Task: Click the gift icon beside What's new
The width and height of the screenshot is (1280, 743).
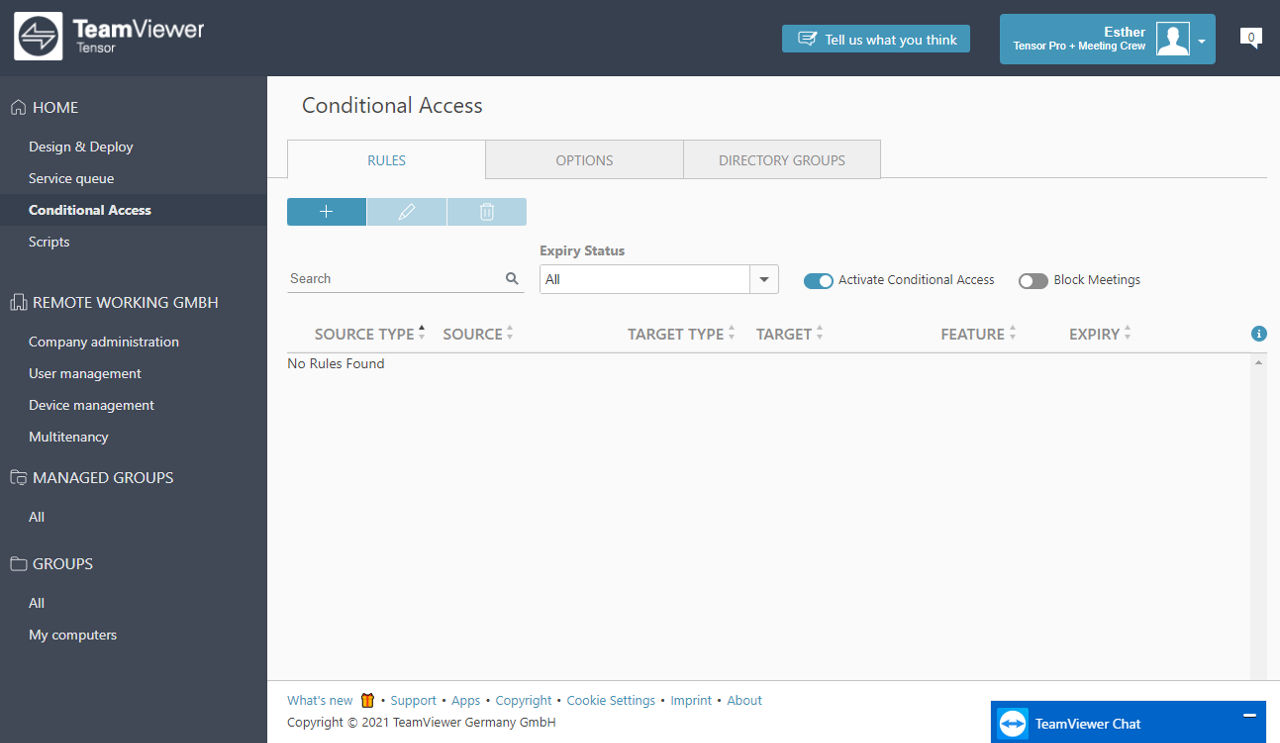Action: click(x=367, y=700)
